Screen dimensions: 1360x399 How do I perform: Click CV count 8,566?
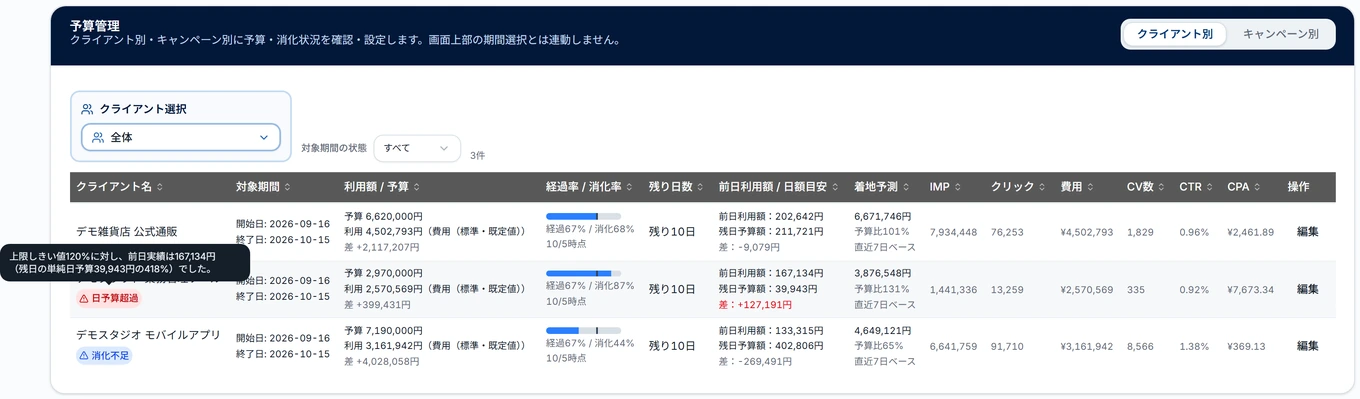point(1140,346)
